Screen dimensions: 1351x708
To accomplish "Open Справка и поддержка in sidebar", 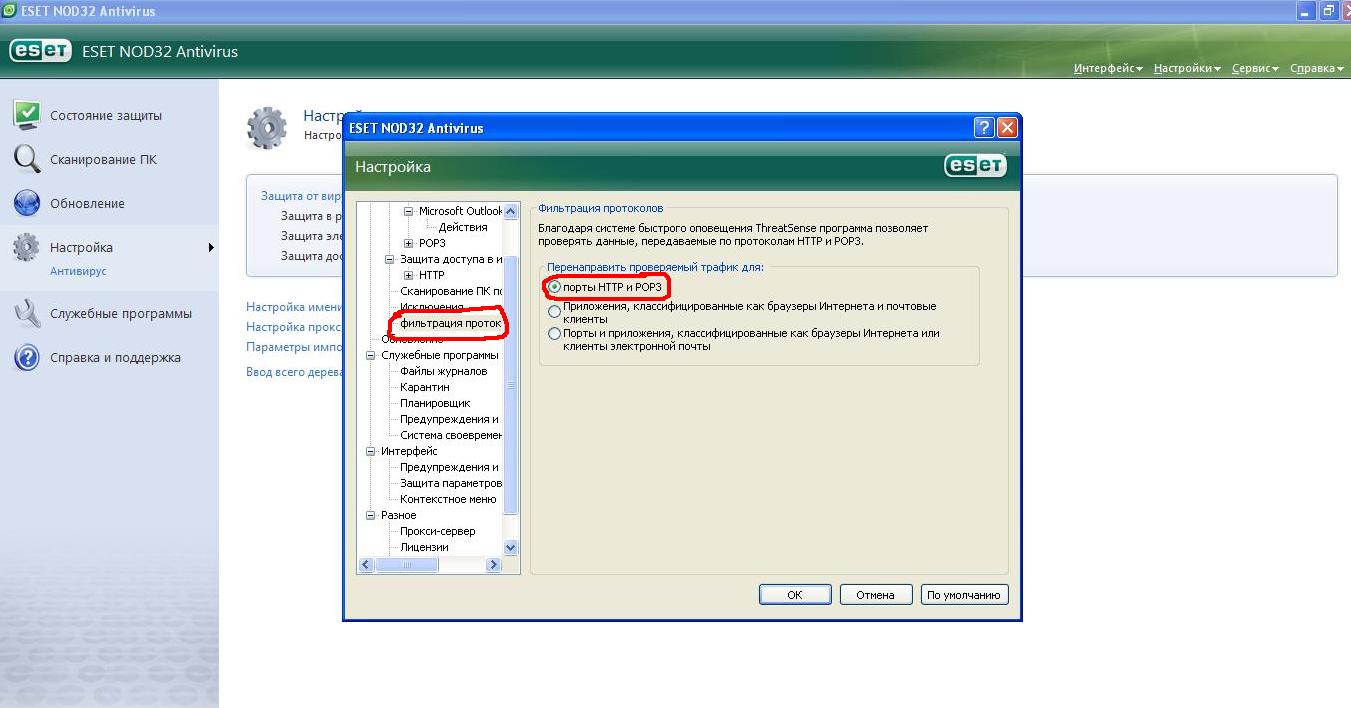I will (x=116, y=357).
